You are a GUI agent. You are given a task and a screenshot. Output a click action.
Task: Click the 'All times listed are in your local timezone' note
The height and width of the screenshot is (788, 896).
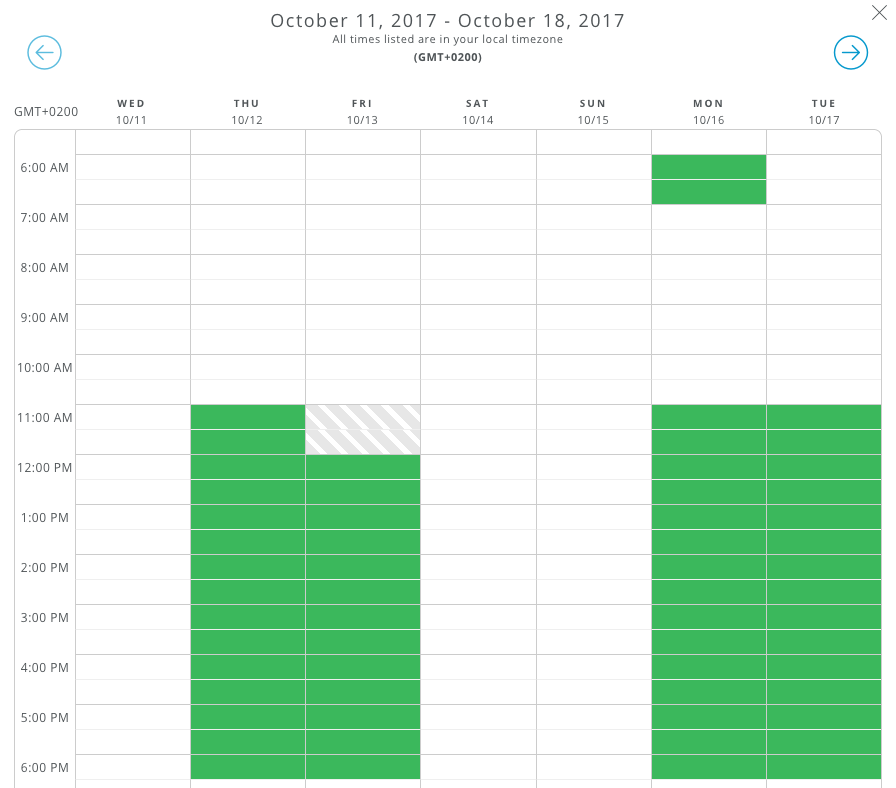(447, 39)
